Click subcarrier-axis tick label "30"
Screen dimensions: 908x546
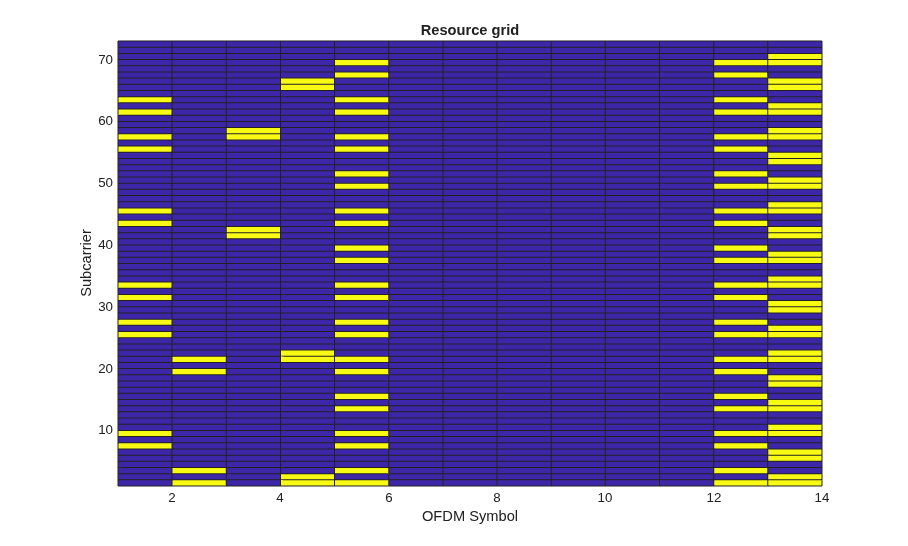[105, 307]
